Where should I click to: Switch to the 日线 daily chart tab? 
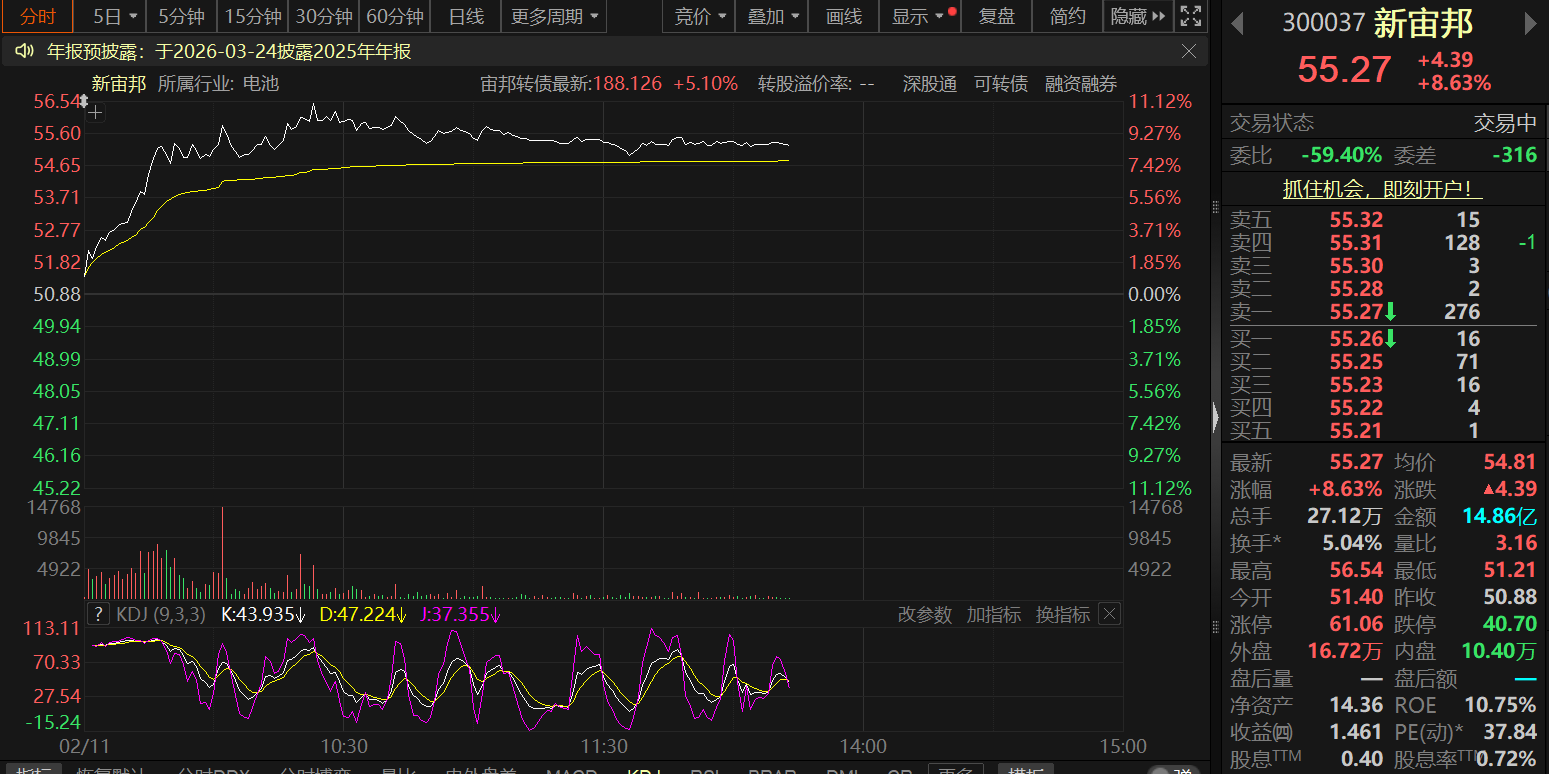click(x=466, y=16)
